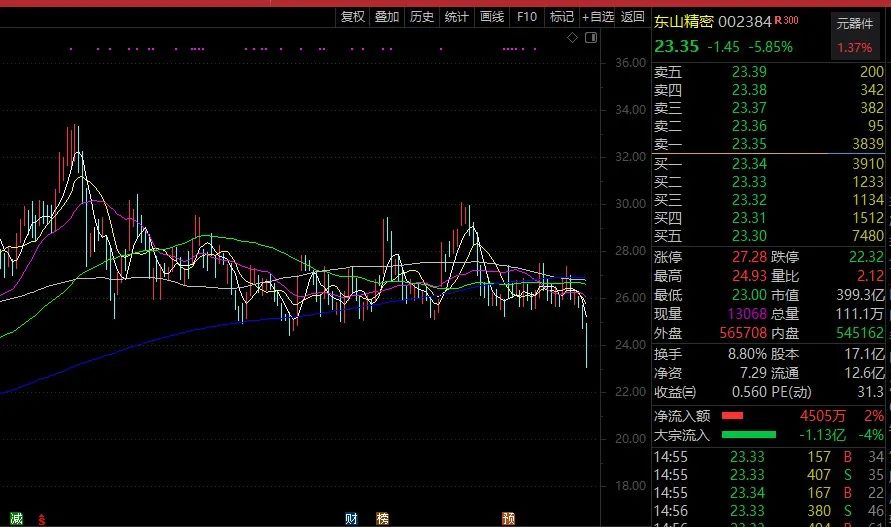Click the 预 forecast marker icon
This screenshot has width=891, height=527.
[509, 518]
